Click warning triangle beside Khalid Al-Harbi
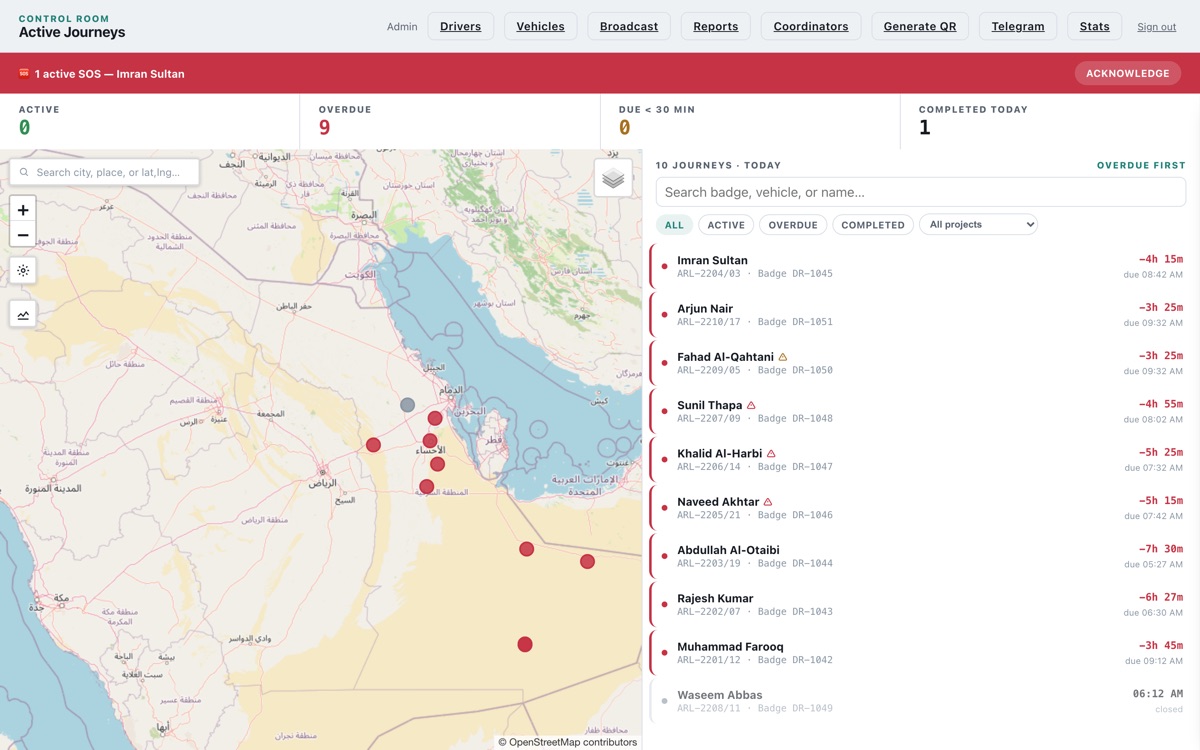The image size is (1200, 750). point(771,454)
